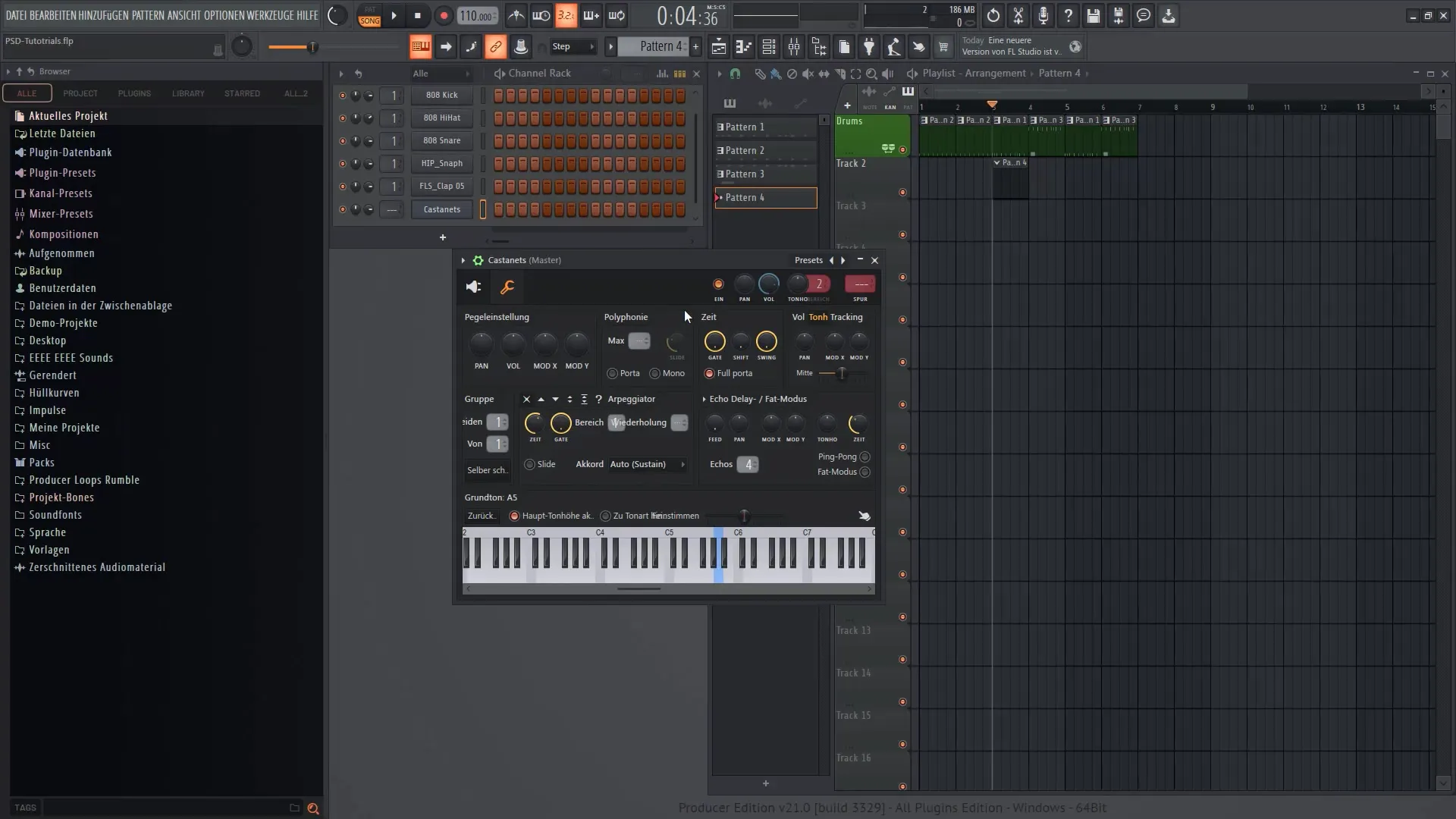Open the Plugin-Datenbank browser section

pyautogui.click(x=70, y=152)
